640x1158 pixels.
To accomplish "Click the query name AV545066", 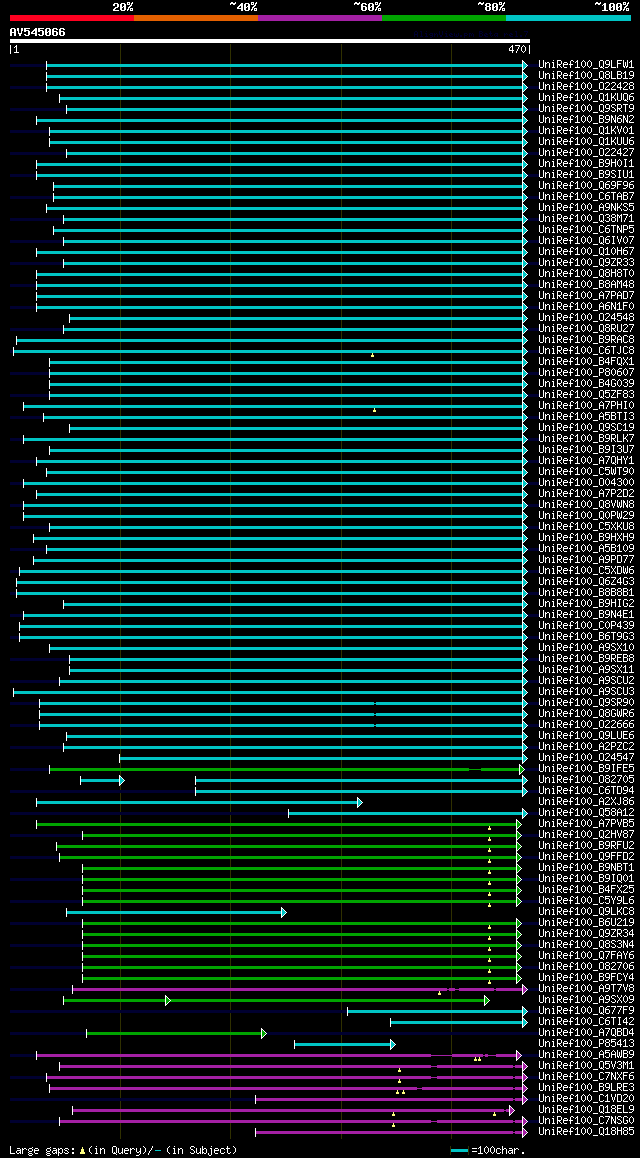I will pyautogui.click(x=37, y=32).
